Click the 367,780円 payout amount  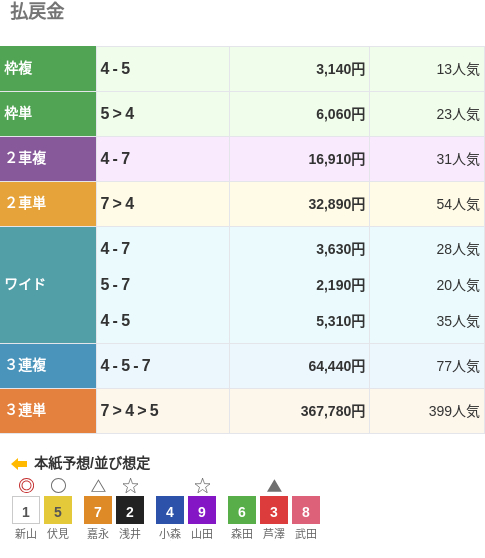pos(333,411)
